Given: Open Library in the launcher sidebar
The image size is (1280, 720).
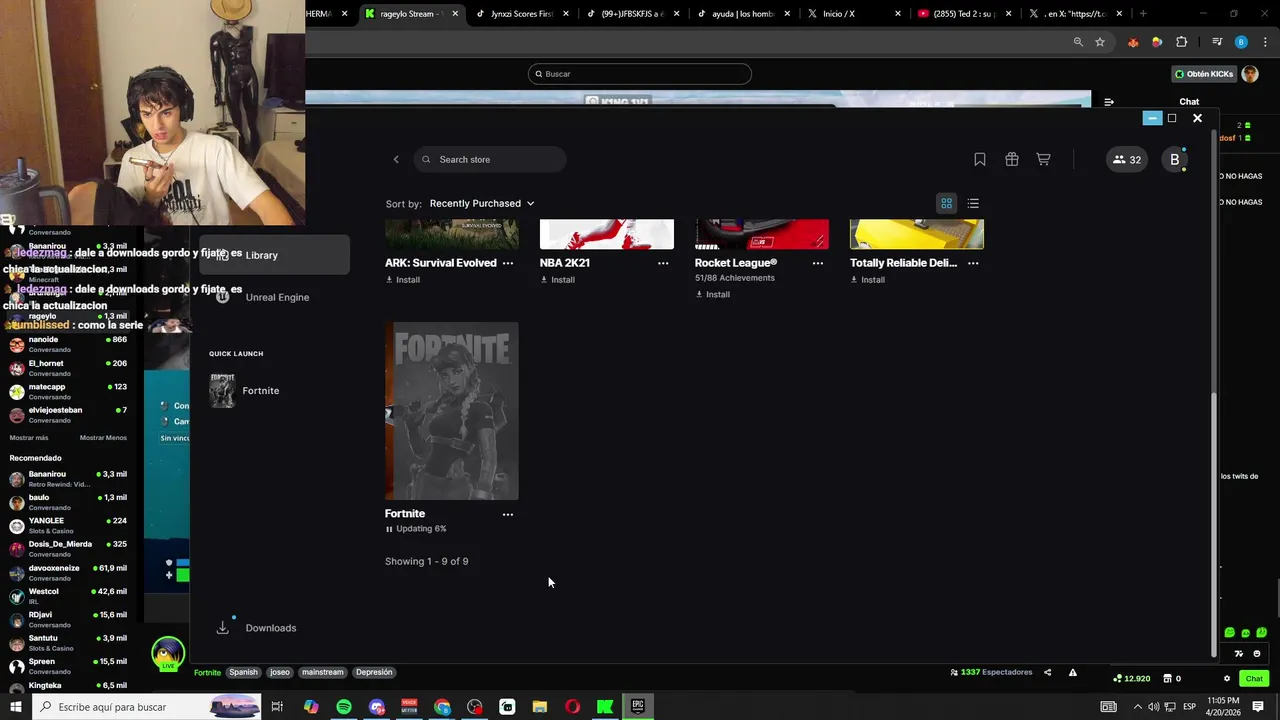Looking at the screenshot, I should 275,255.
